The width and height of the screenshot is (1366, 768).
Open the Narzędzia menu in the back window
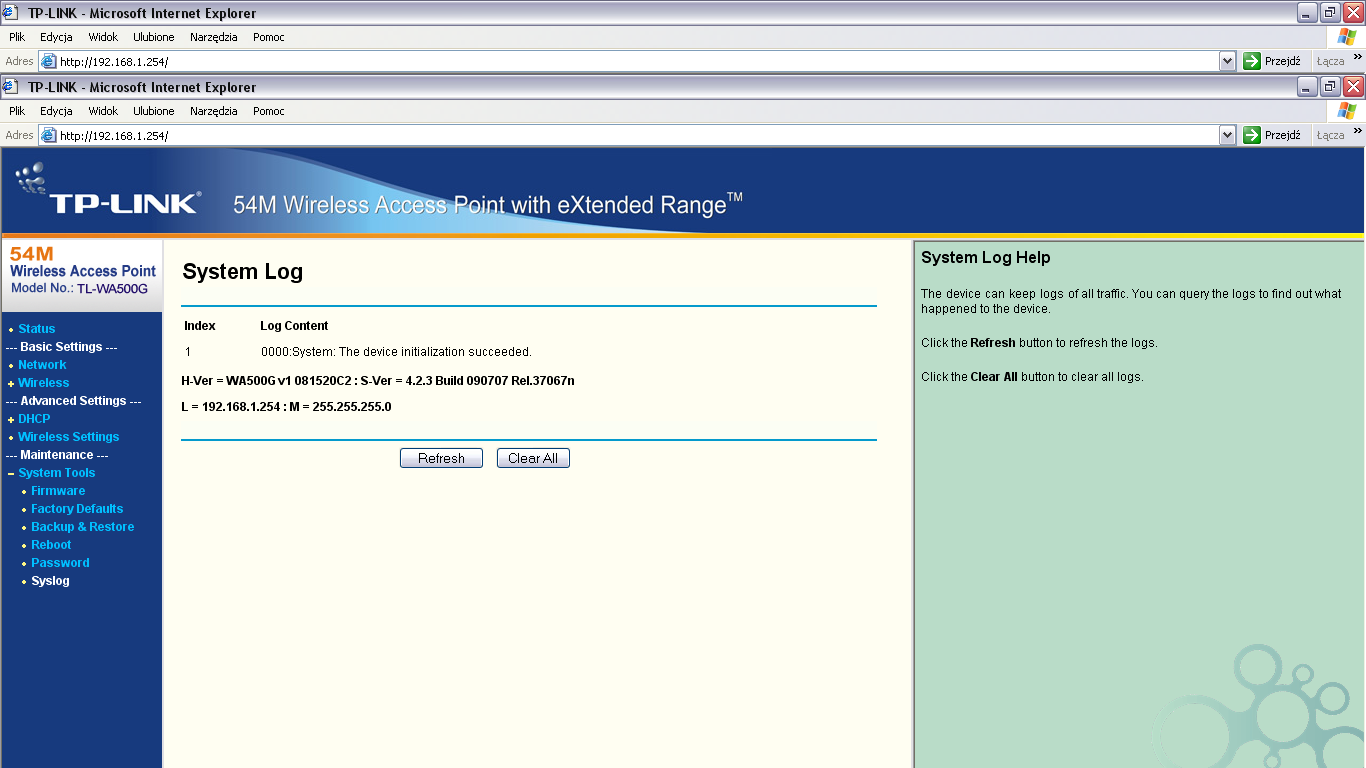pyautogui.click(x=214, y=37)
